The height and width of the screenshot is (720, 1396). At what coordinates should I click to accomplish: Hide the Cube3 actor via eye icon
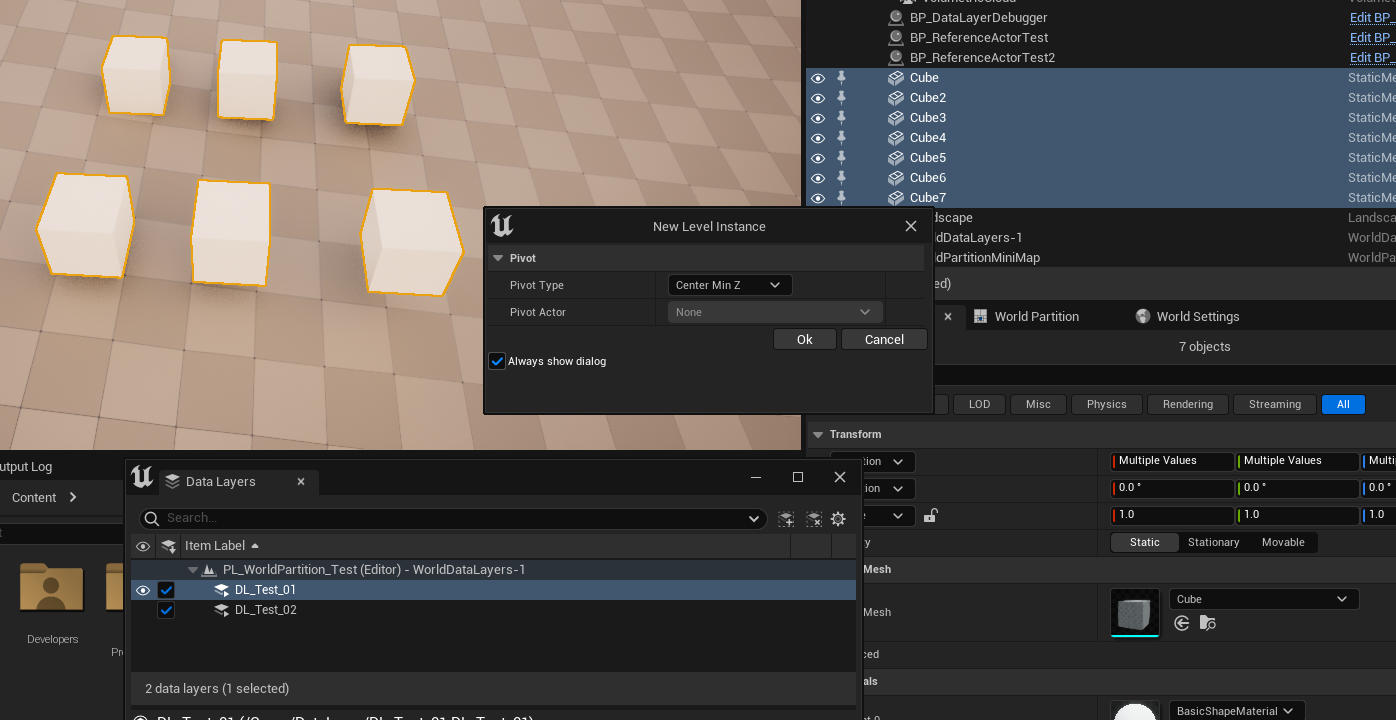pos(818,118)
